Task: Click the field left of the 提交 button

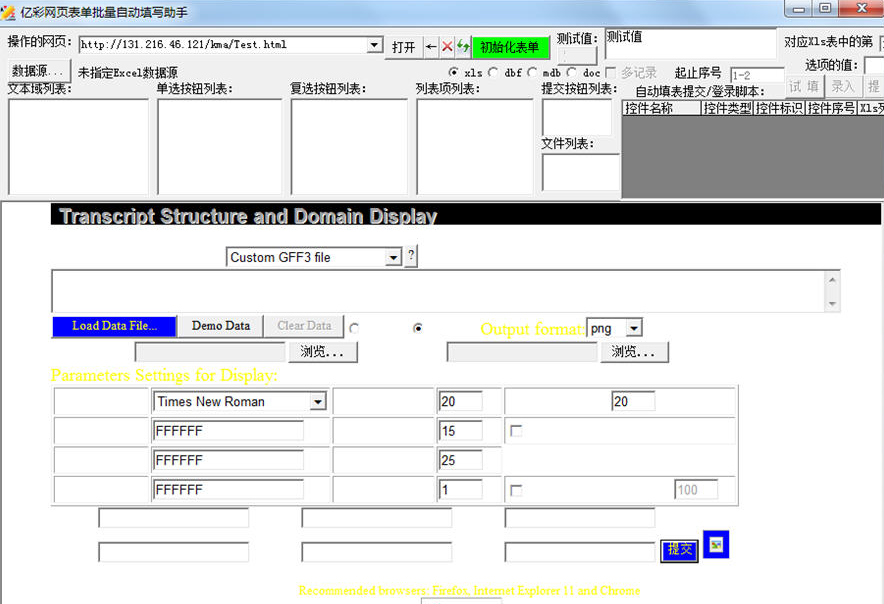Action: click(x=580, y=552)
